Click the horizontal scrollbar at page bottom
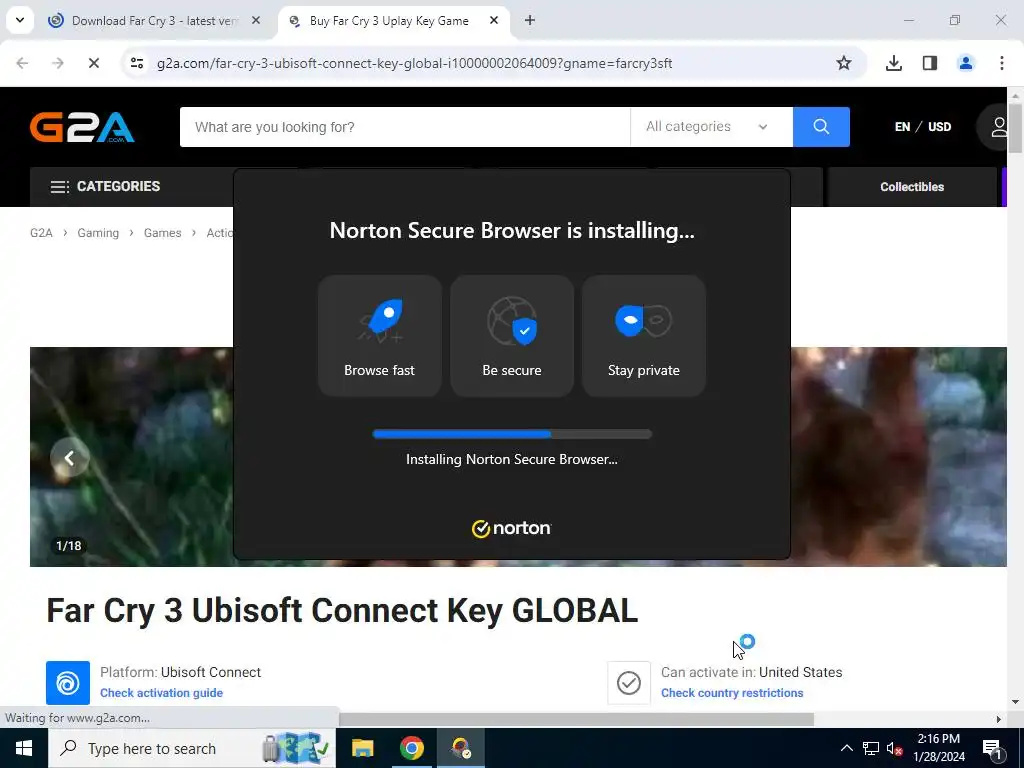This screenshot has width=1024, height=768. pyautogui.click(x=576, y=719)
